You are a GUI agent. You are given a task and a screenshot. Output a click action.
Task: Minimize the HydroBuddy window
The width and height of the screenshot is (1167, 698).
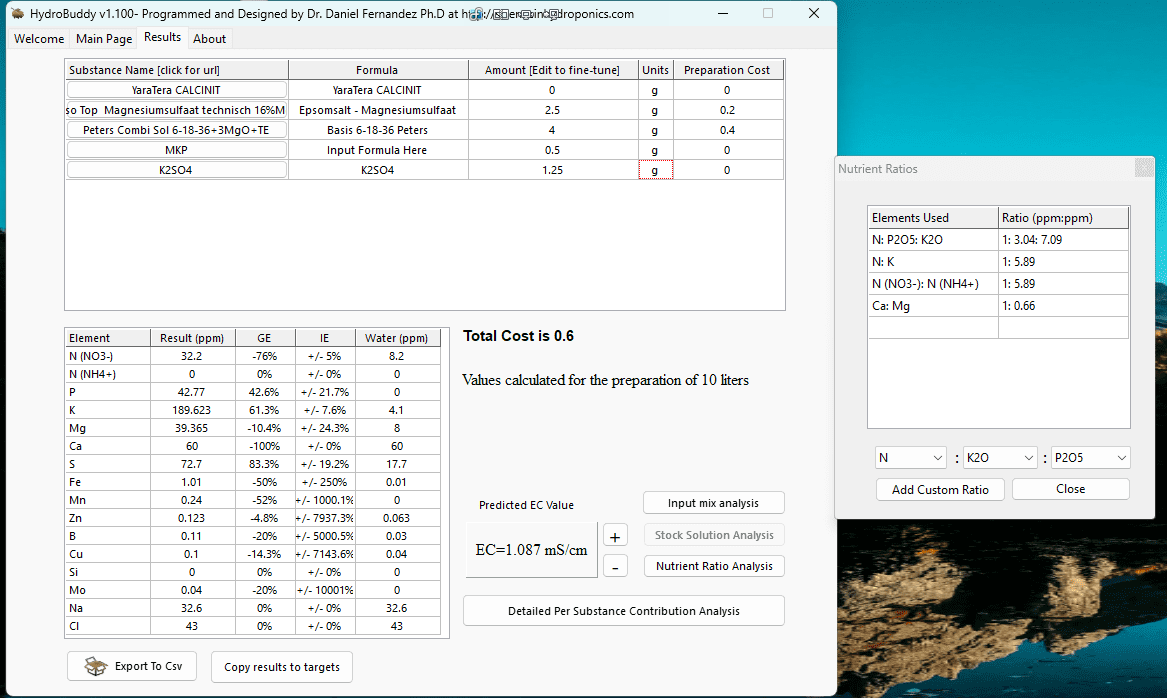[723, 13]
